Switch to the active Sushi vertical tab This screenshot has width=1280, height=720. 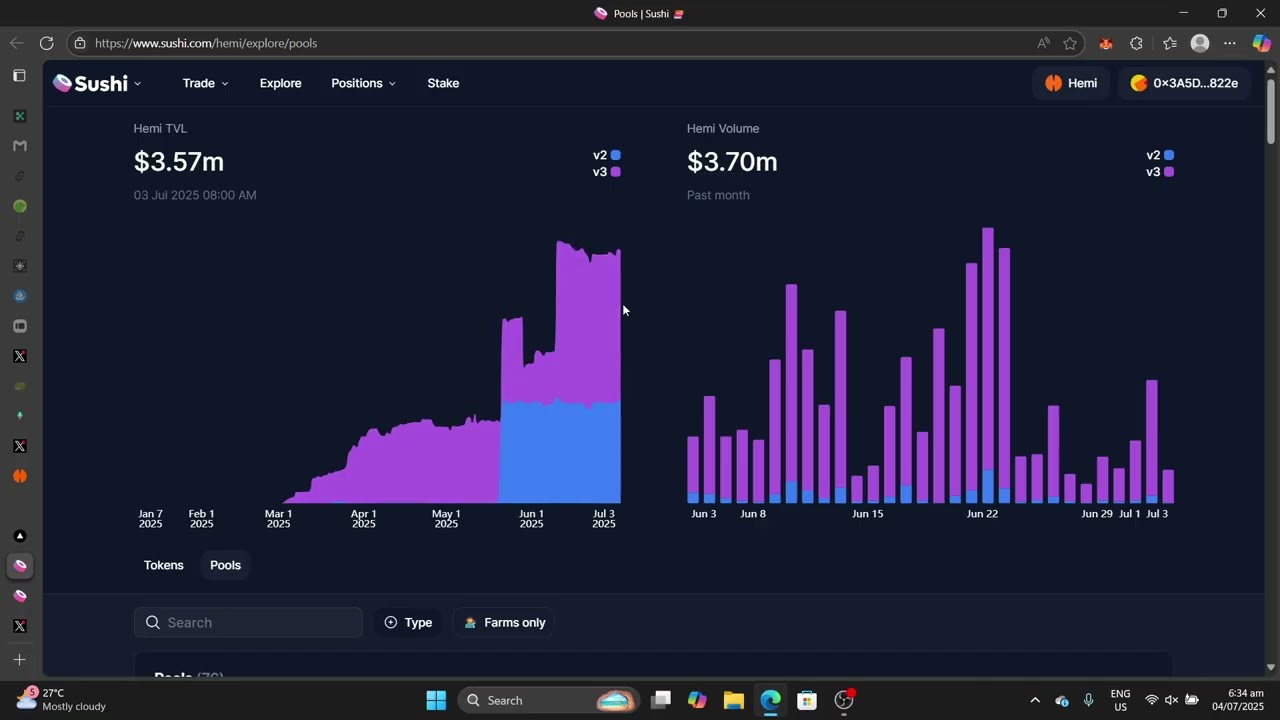click(20, 566)
